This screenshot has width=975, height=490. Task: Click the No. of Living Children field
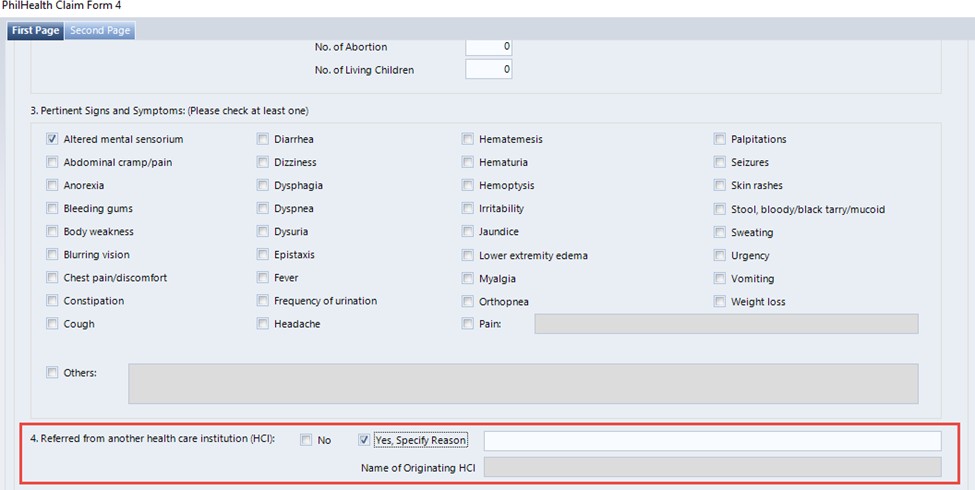pyautogui.click(x=489, y=70)
